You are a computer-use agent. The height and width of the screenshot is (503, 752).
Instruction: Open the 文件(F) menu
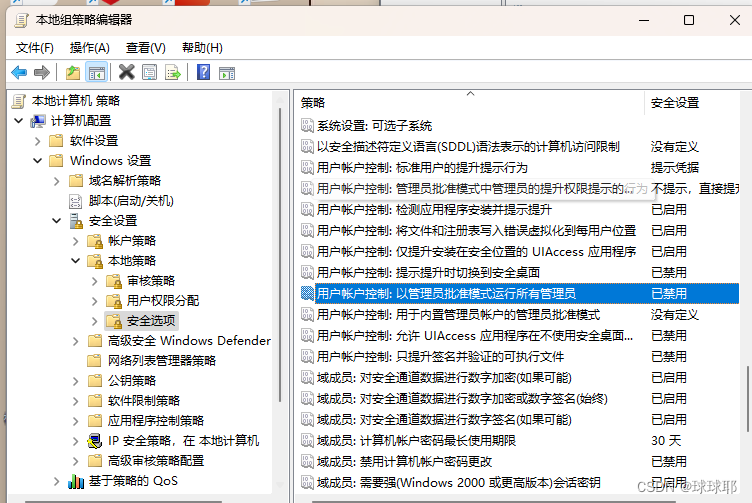(x=35, y=48)
